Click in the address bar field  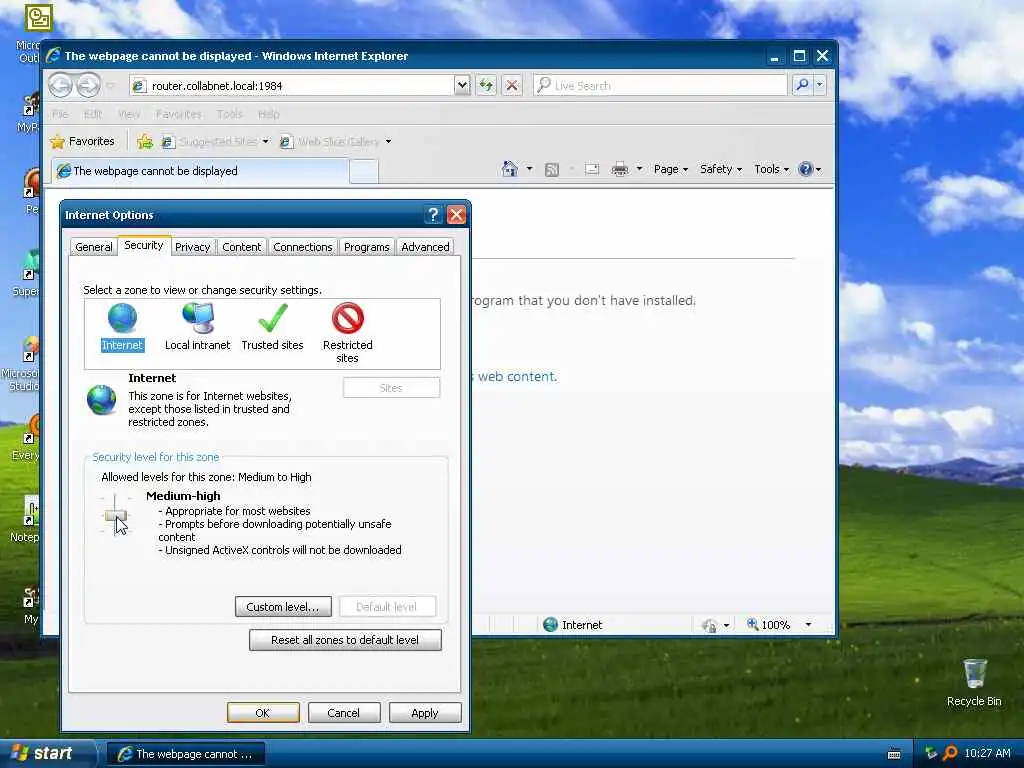292,86
